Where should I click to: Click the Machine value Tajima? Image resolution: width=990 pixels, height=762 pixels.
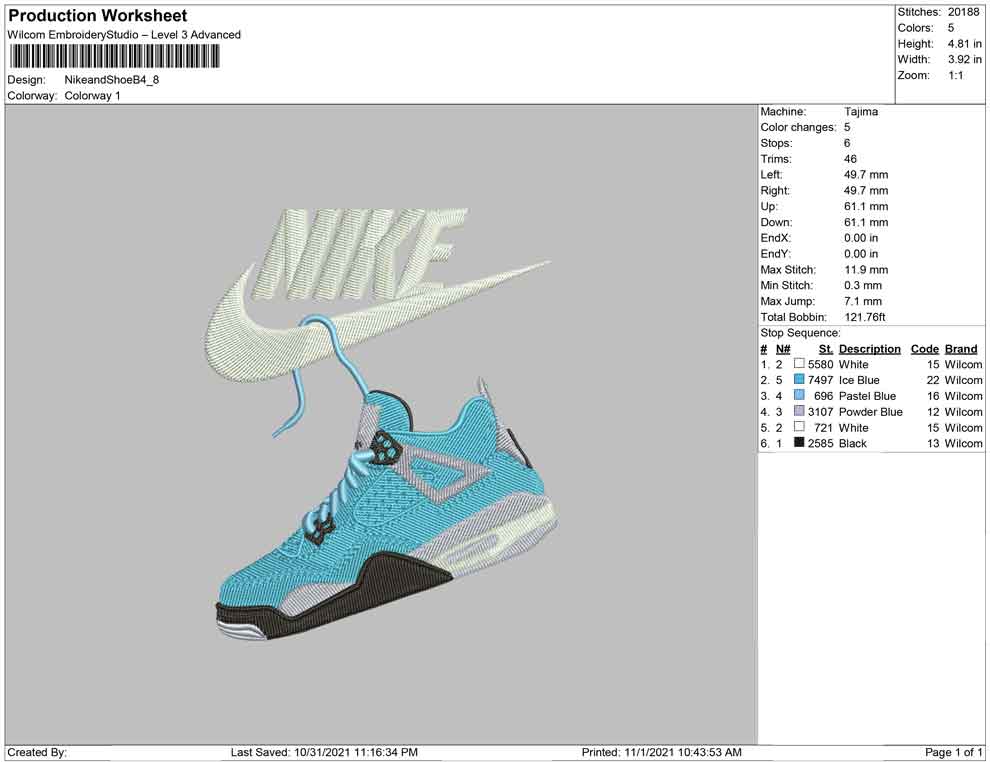tap(861, 112)
